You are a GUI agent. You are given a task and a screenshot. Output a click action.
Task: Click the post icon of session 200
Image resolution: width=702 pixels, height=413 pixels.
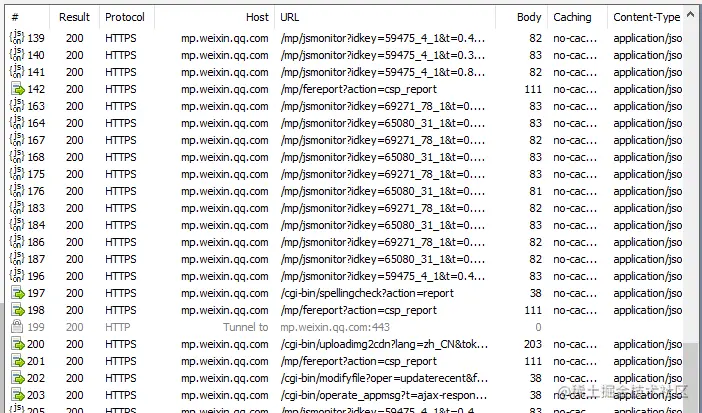click(x=17, y=344)
